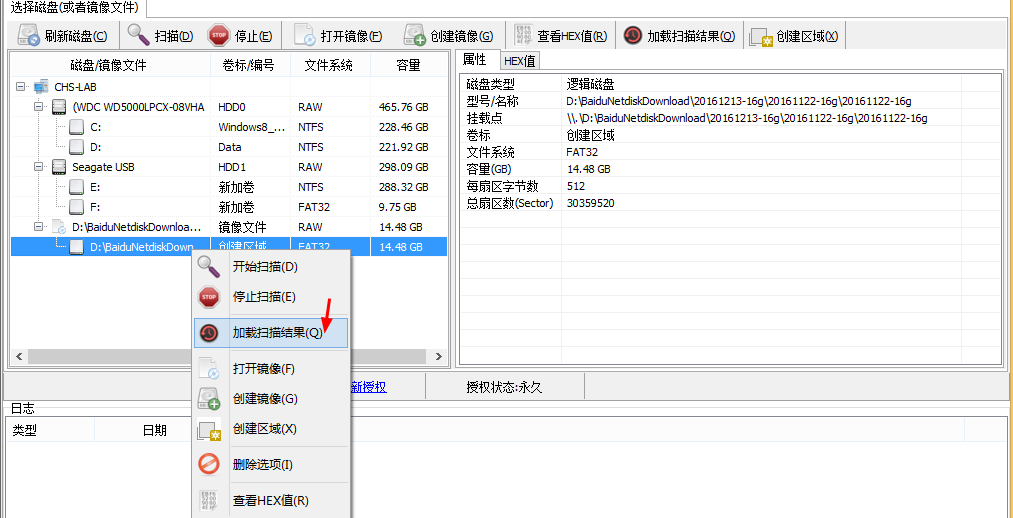1013x518 pixels.
Task: Click the 磁盘/镜像文件 column header
Action: click(109, 65)
